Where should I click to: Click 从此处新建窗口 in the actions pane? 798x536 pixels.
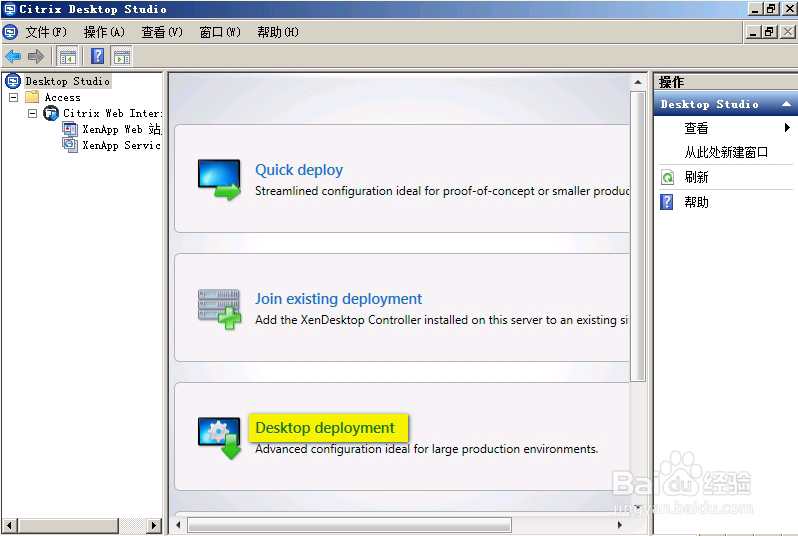tap(726, 152)
